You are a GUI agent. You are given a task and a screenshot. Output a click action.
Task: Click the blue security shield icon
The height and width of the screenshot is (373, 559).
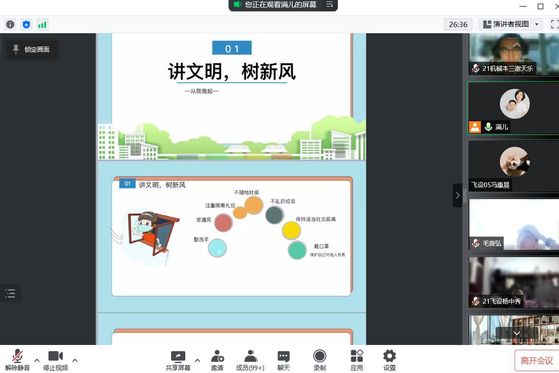pyautogui.click(x=26, y=24)
